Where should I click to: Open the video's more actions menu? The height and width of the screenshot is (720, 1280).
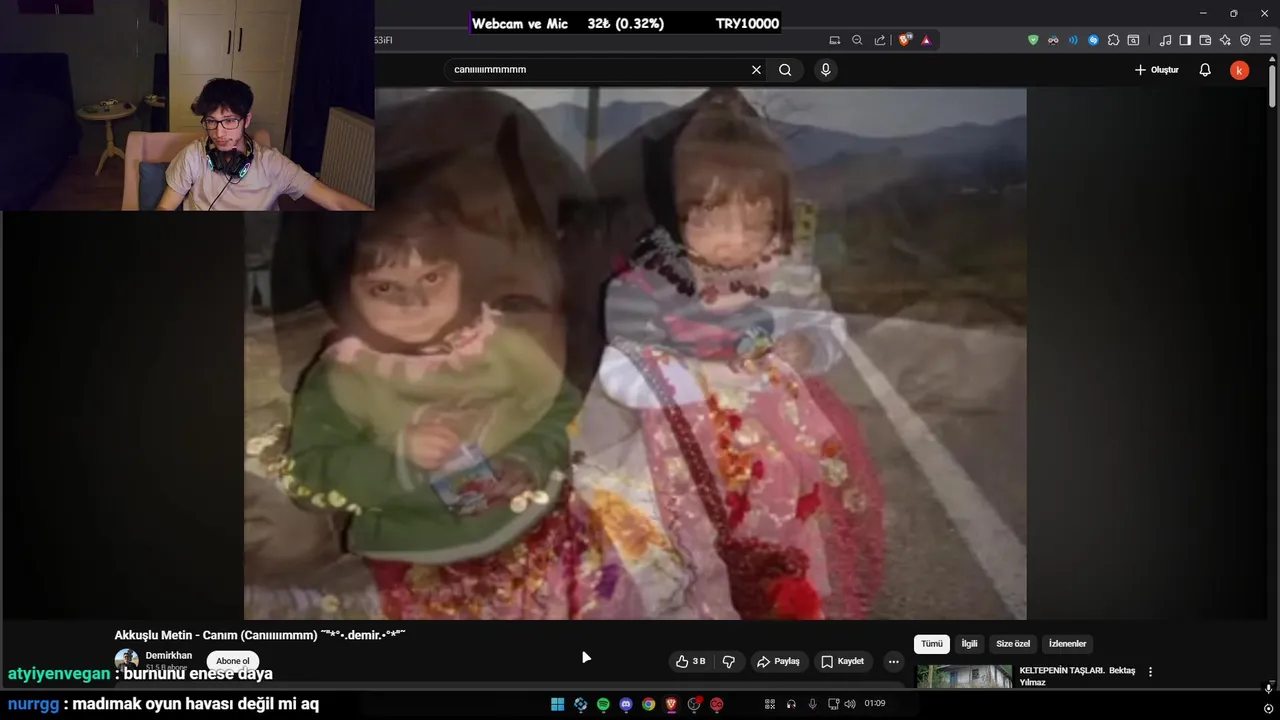pyautogui.click(x=893, y=661)
